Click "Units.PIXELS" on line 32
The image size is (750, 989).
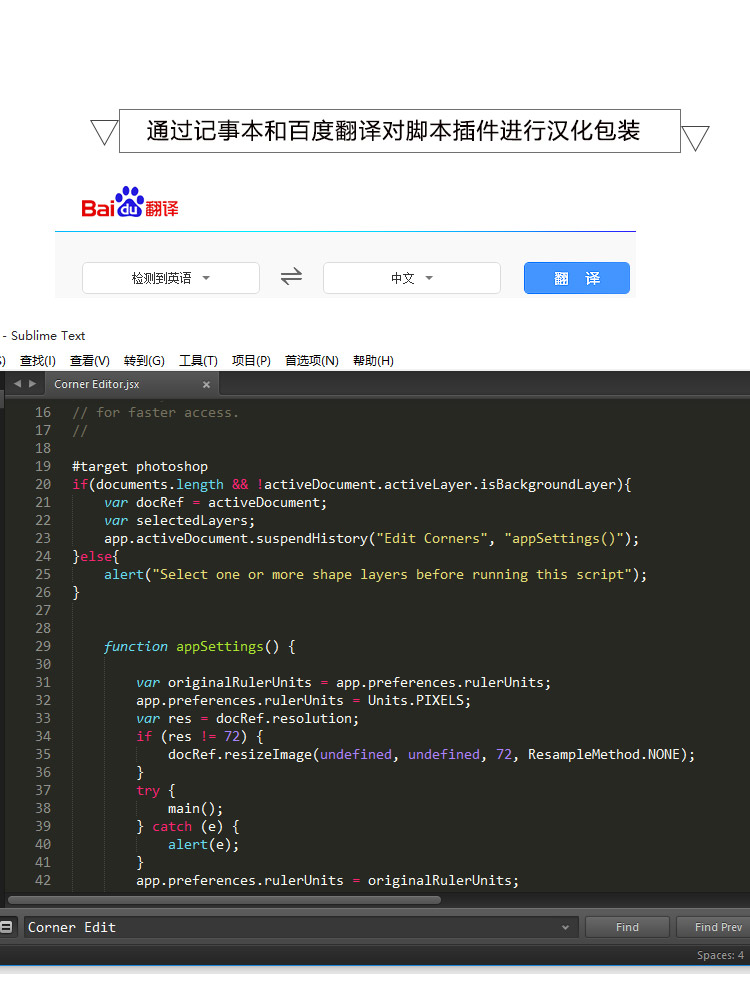pos(415,701)
